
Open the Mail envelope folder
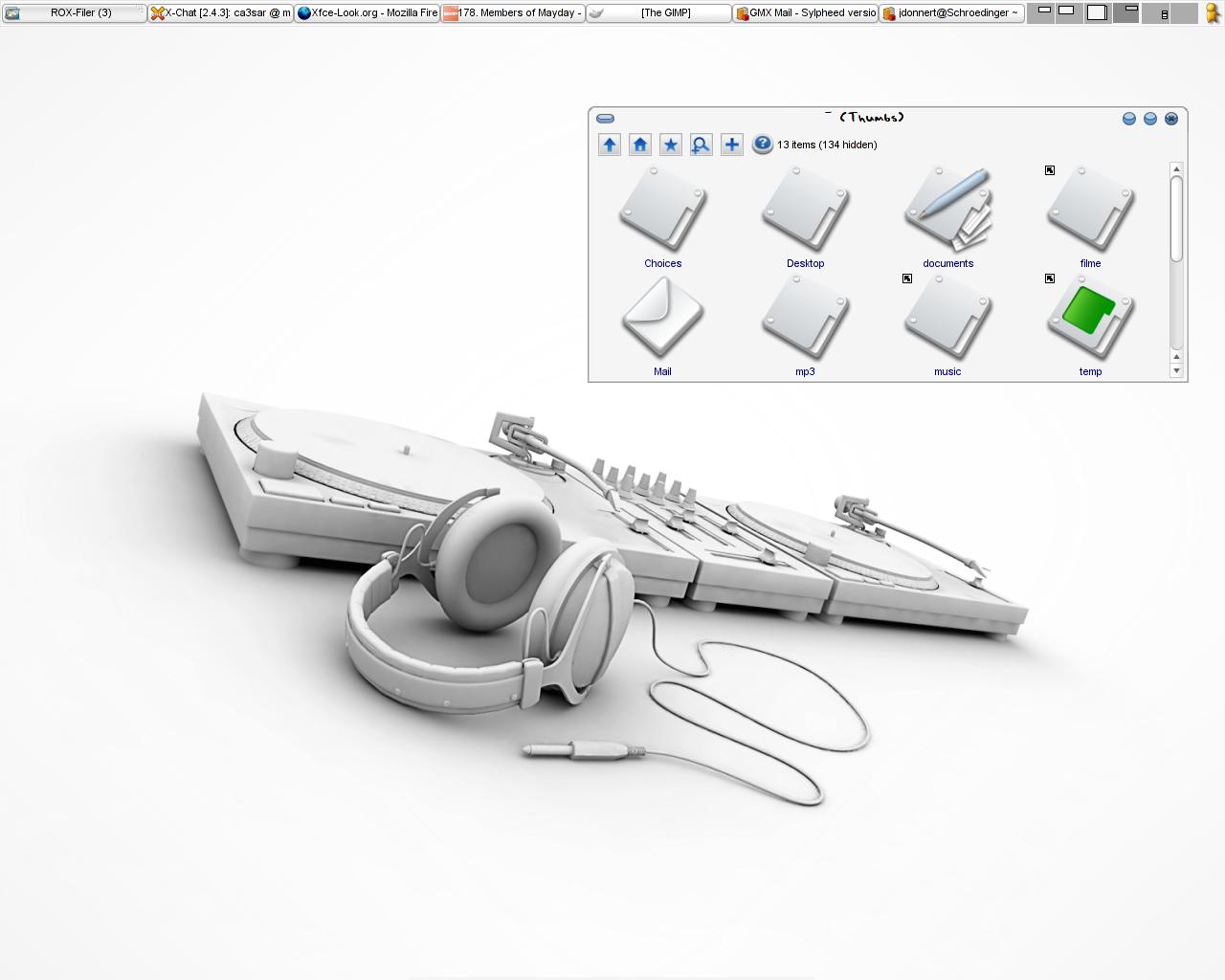point(662,326)
